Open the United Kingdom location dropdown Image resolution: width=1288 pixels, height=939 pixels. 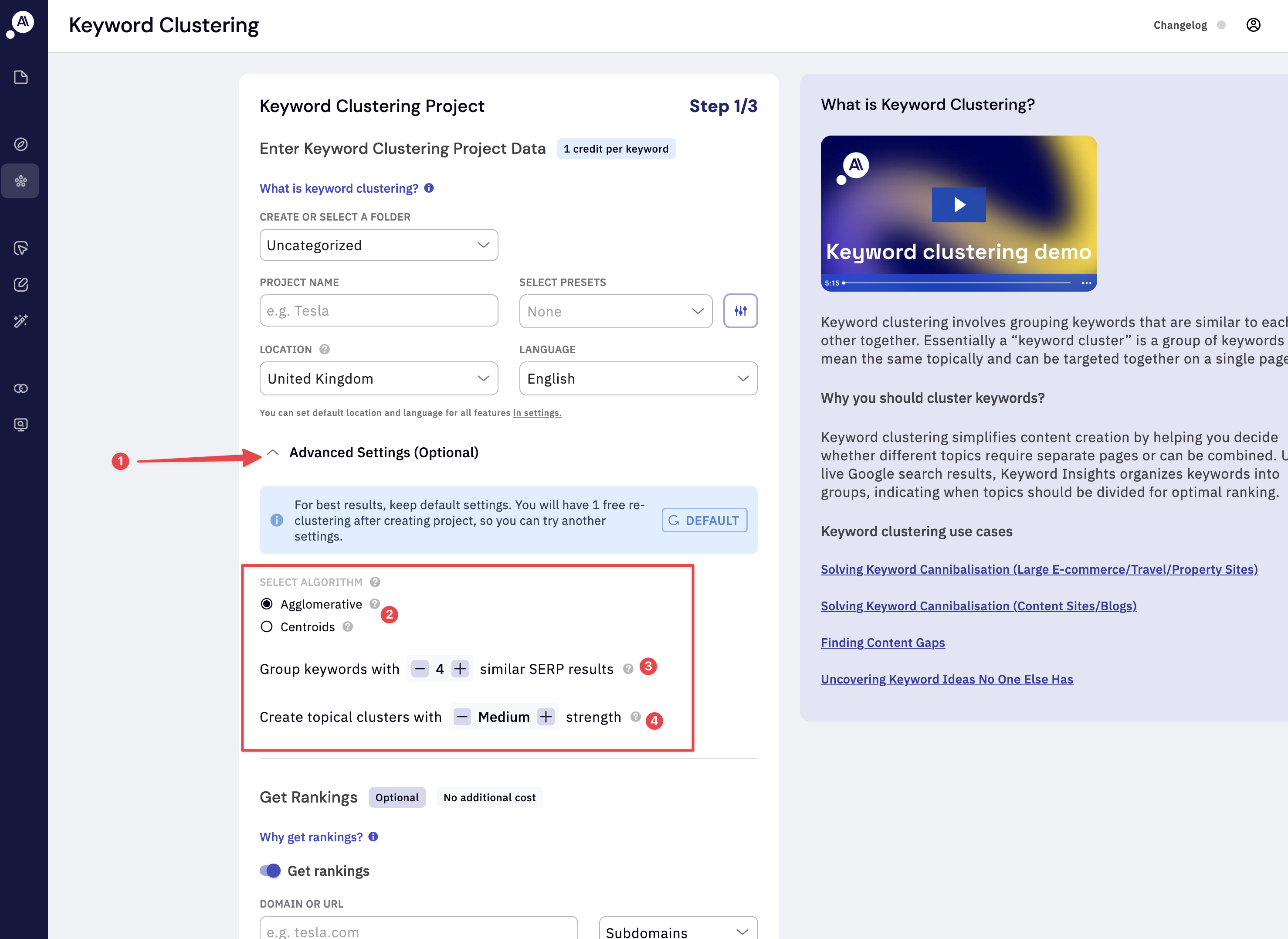pos(378,378)
